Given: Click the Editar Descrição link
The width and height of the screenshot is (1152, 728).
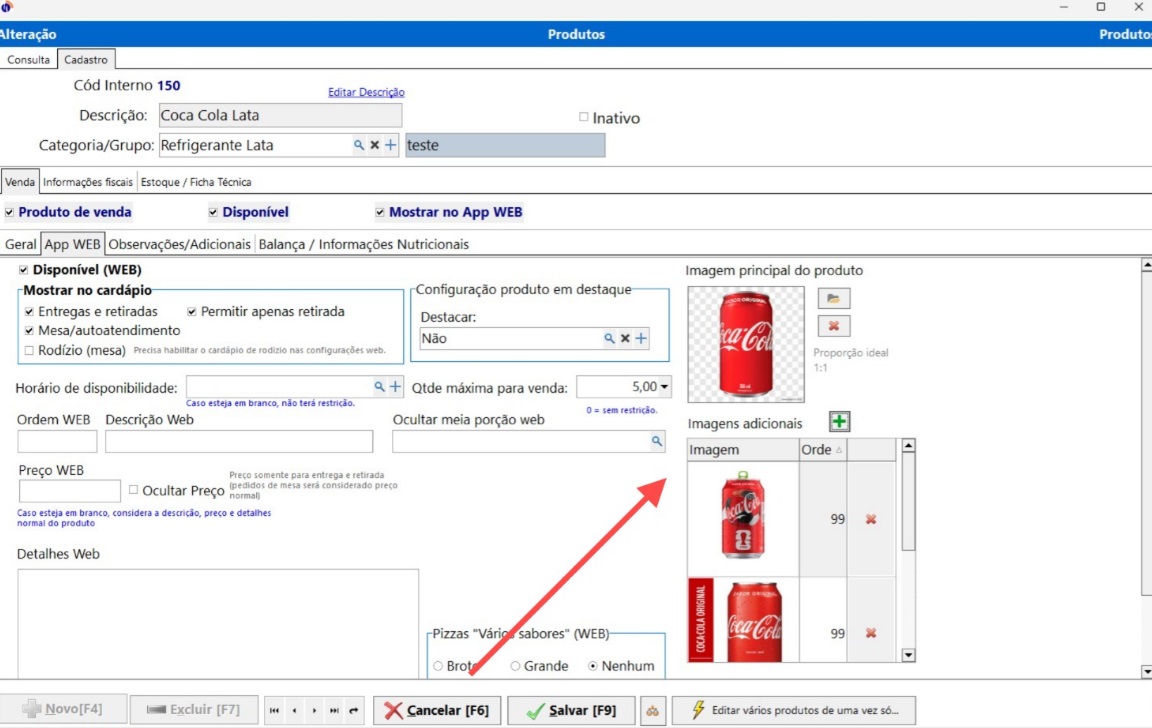Looking at the screenshot, I should coord(366,92).
